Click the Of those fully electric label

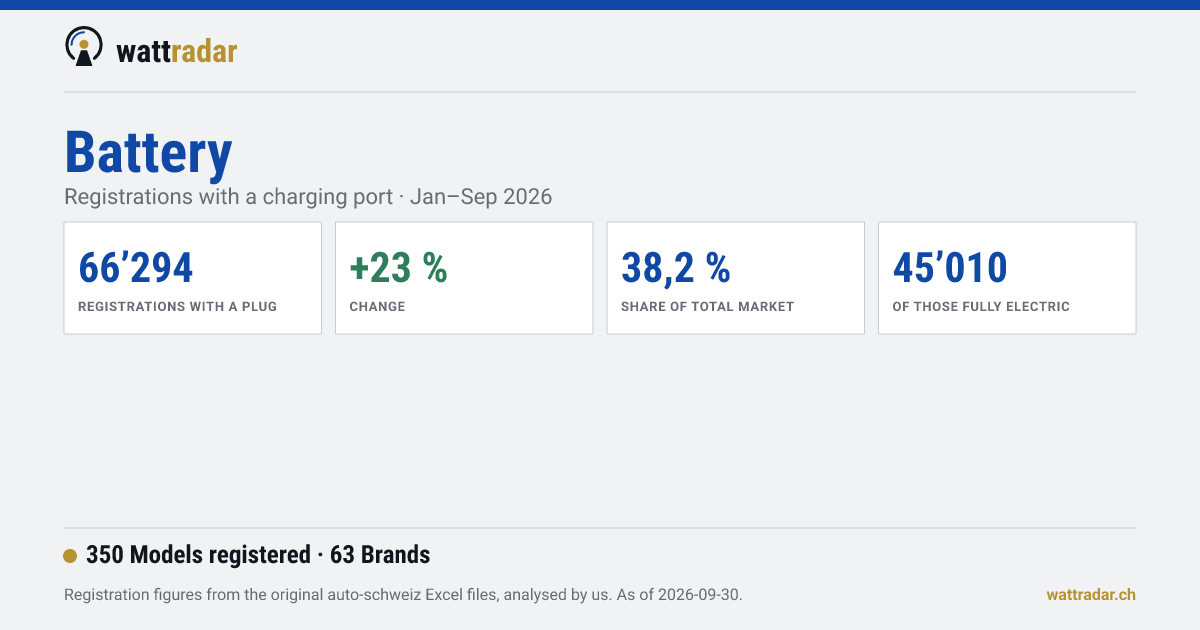coord(981,307)
